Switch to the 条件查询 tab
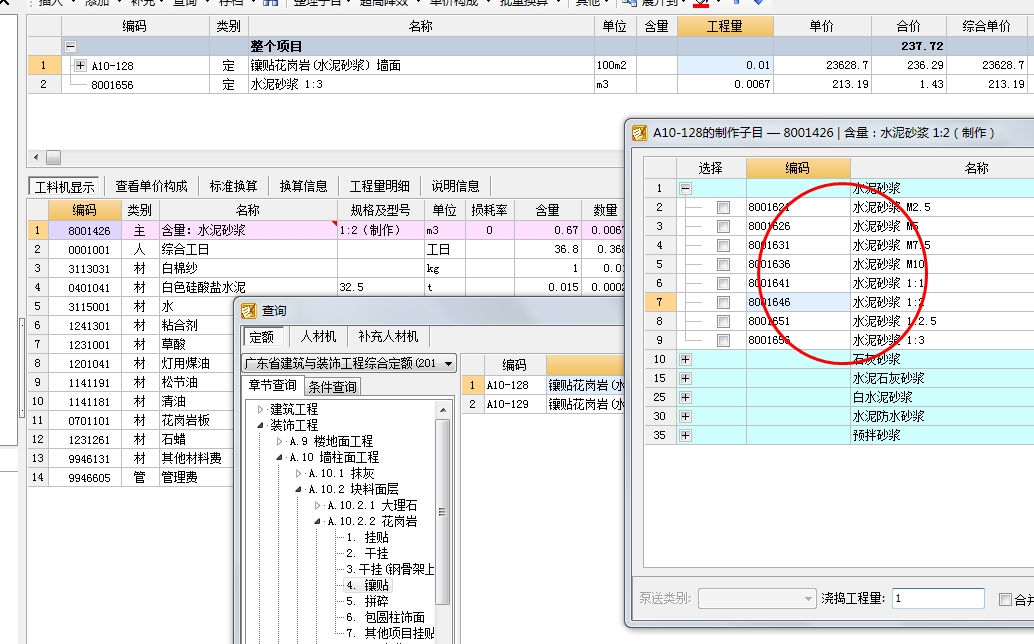 click(x=332, y=386)
